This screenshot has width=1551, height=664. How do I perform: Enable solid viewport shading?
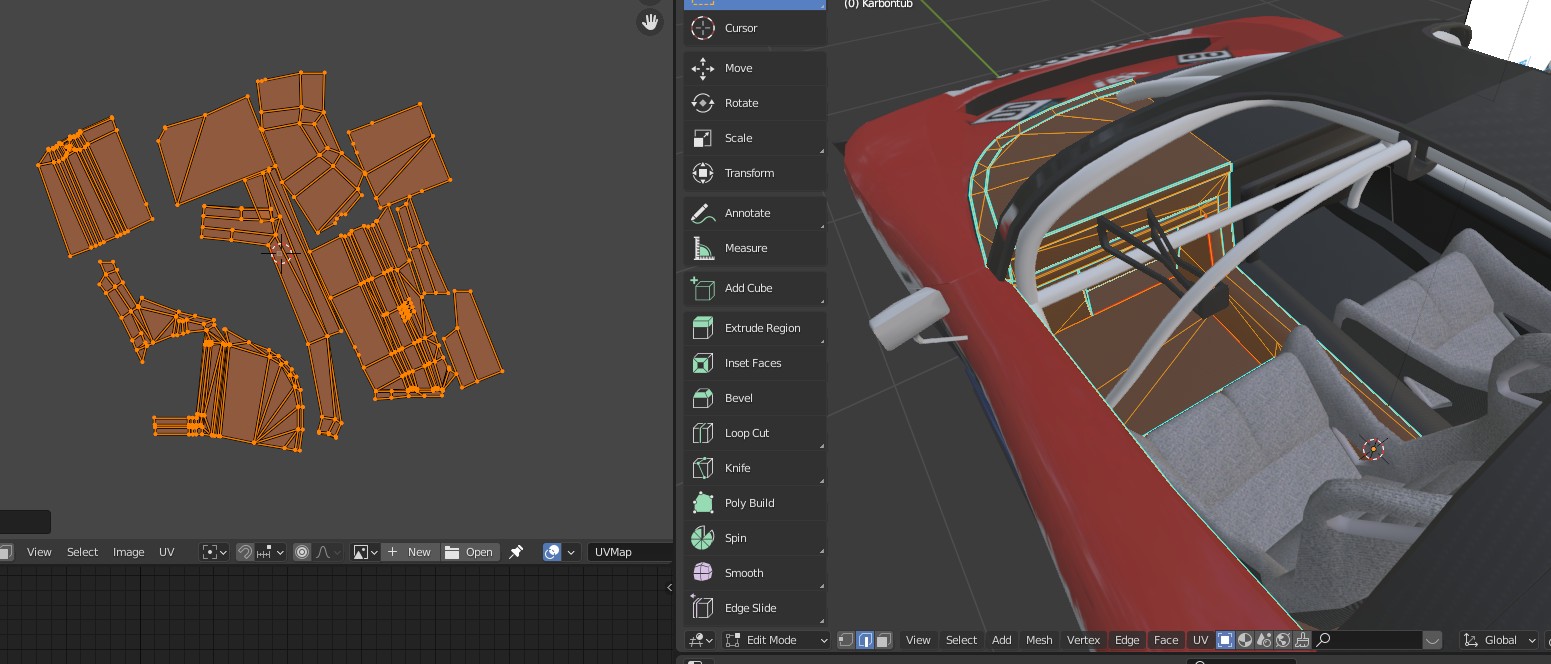[1245, 640]
